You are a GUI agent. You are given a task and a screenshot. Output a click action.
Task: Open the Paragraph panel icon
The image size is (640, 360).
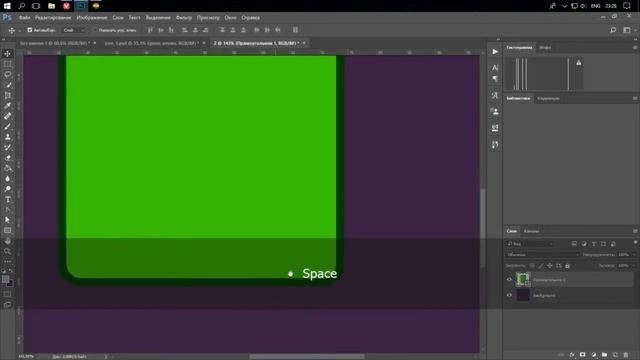click(x=495, y=78)
